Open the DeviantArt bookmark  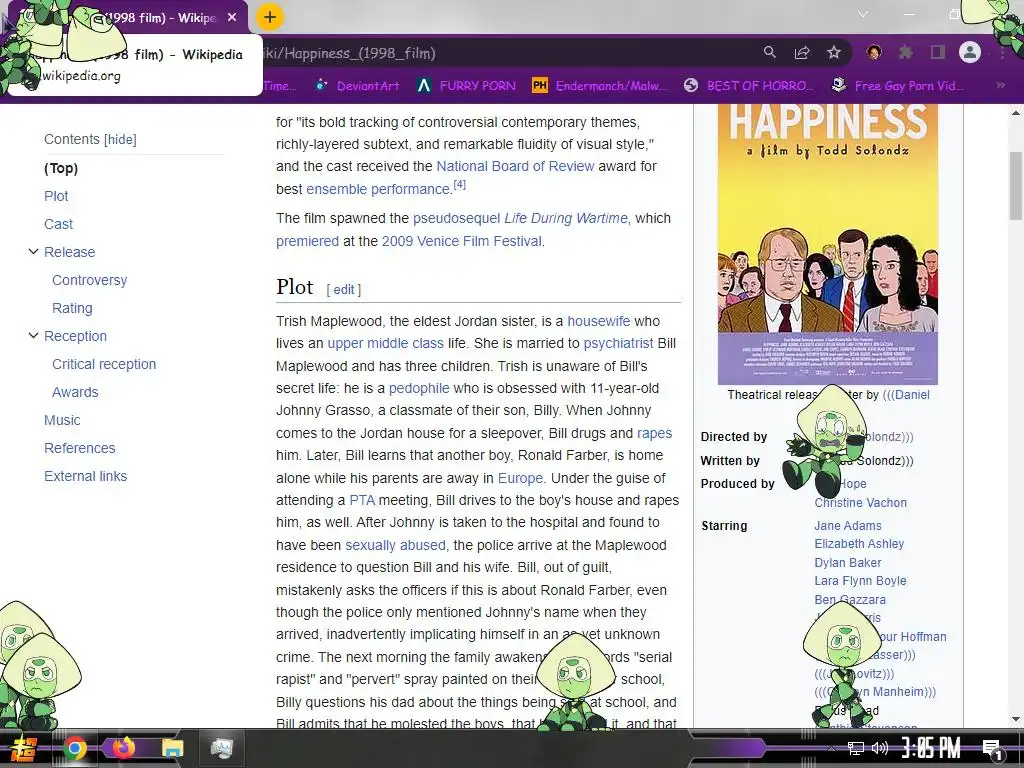358,86
